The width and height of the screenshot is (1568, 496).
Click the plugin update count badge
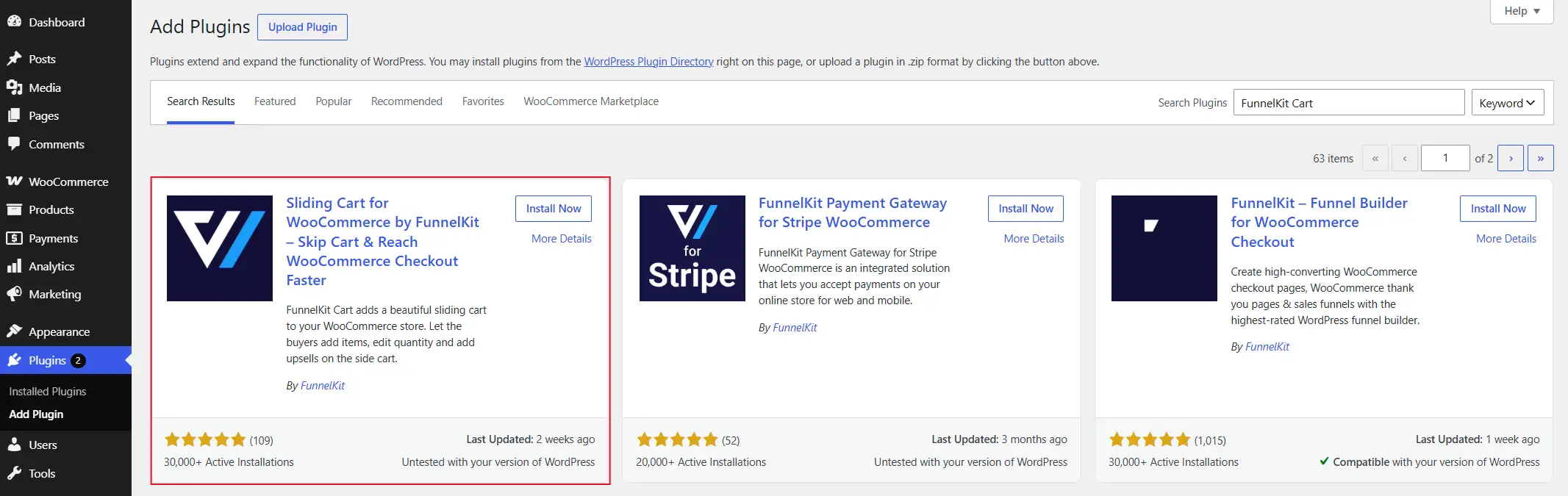(78, 360)
